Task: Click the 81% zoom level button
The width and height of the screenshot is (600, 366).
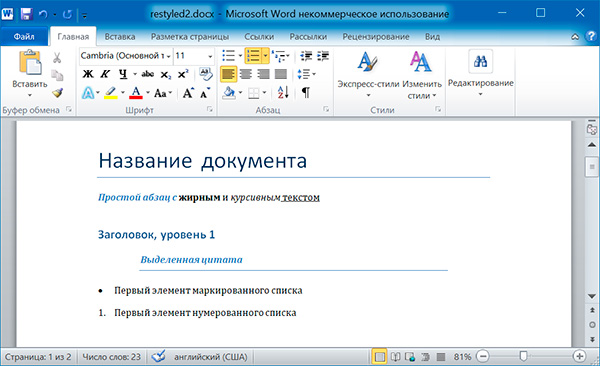Action: tap(462, 357)
